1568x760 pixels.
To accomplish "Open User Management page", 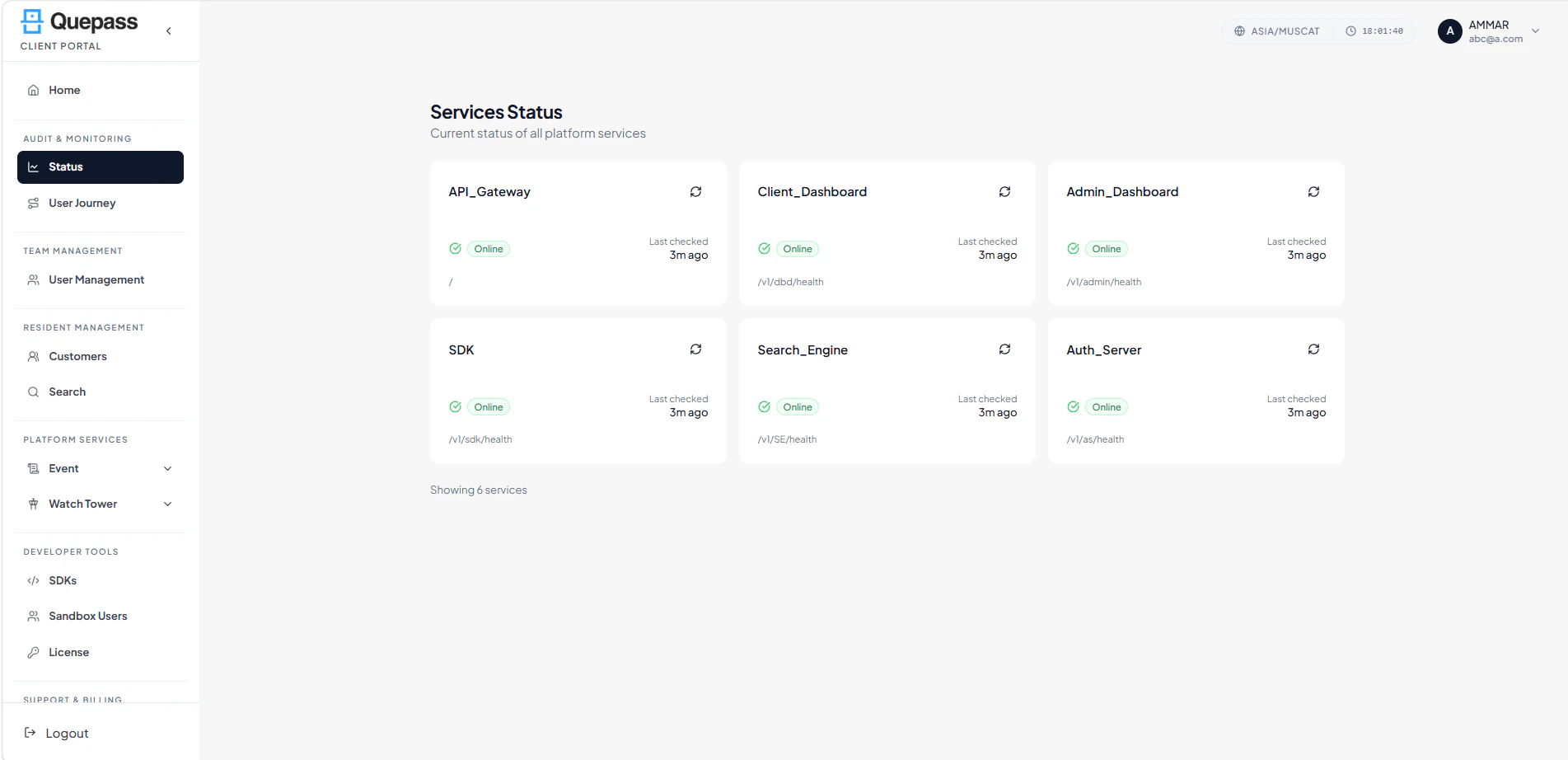I will point(101,279).
